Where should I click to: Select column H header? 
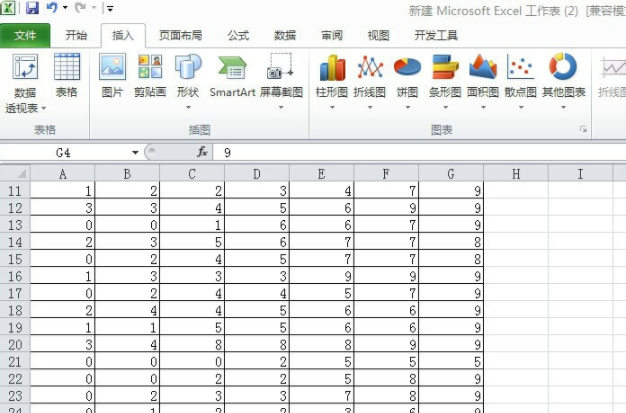click(516, 174)
